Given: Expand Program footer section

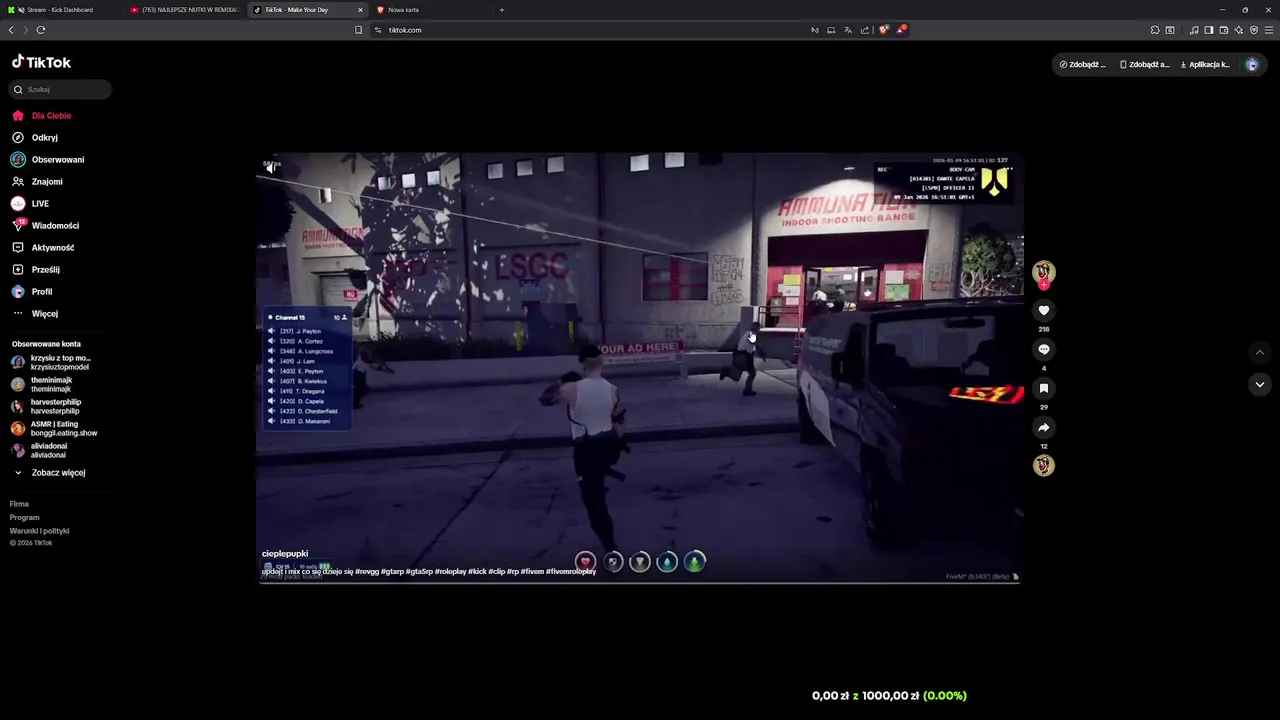Looking at the screenshot, I should 25,518.
